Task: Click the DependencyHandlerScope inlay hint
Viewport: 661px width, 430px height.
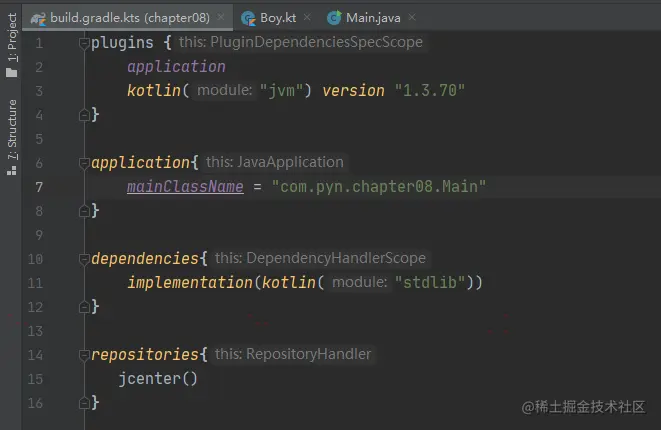Action: point(320,258)
